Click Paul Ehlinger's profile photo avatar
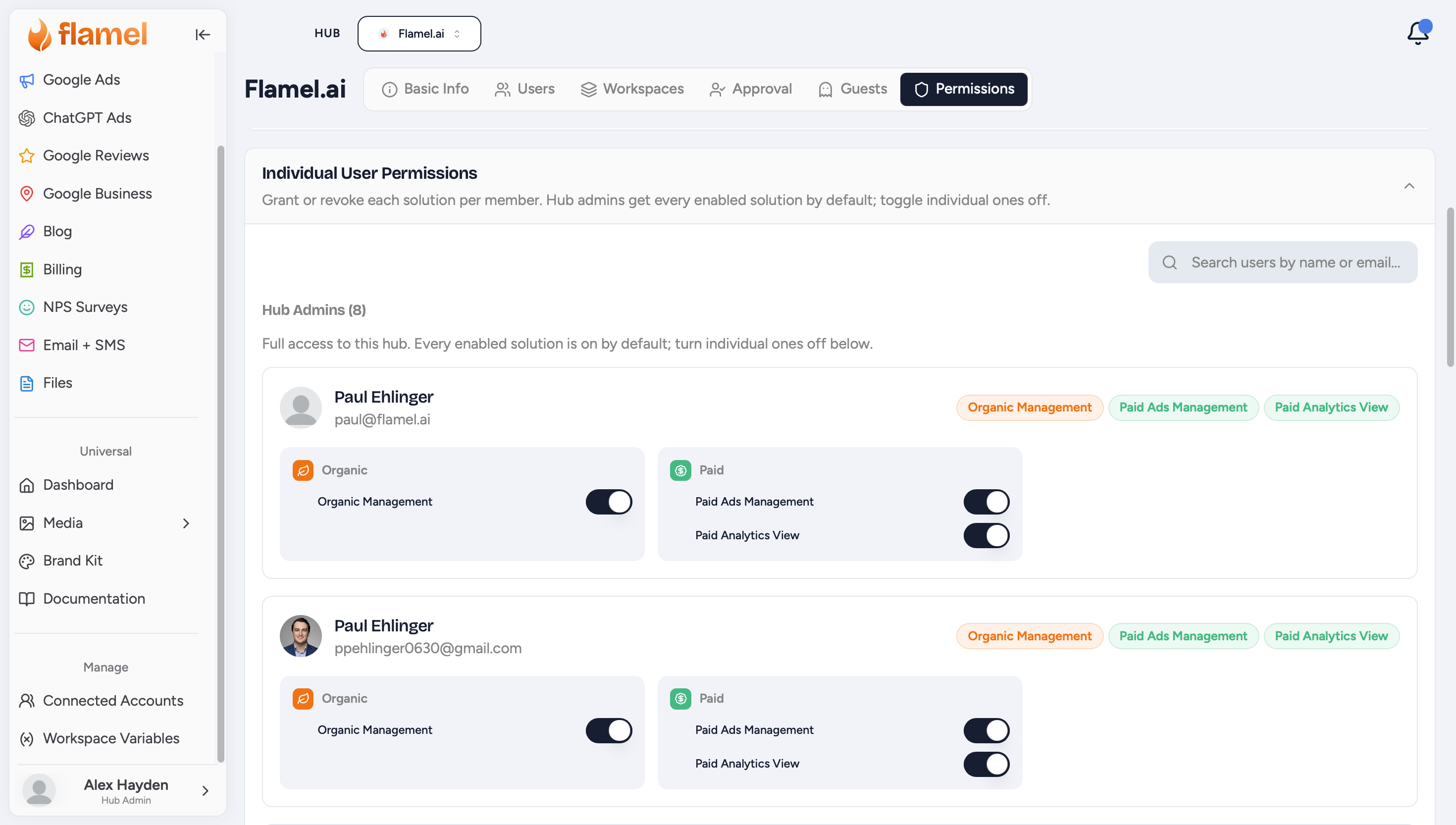 click(301, 636)
